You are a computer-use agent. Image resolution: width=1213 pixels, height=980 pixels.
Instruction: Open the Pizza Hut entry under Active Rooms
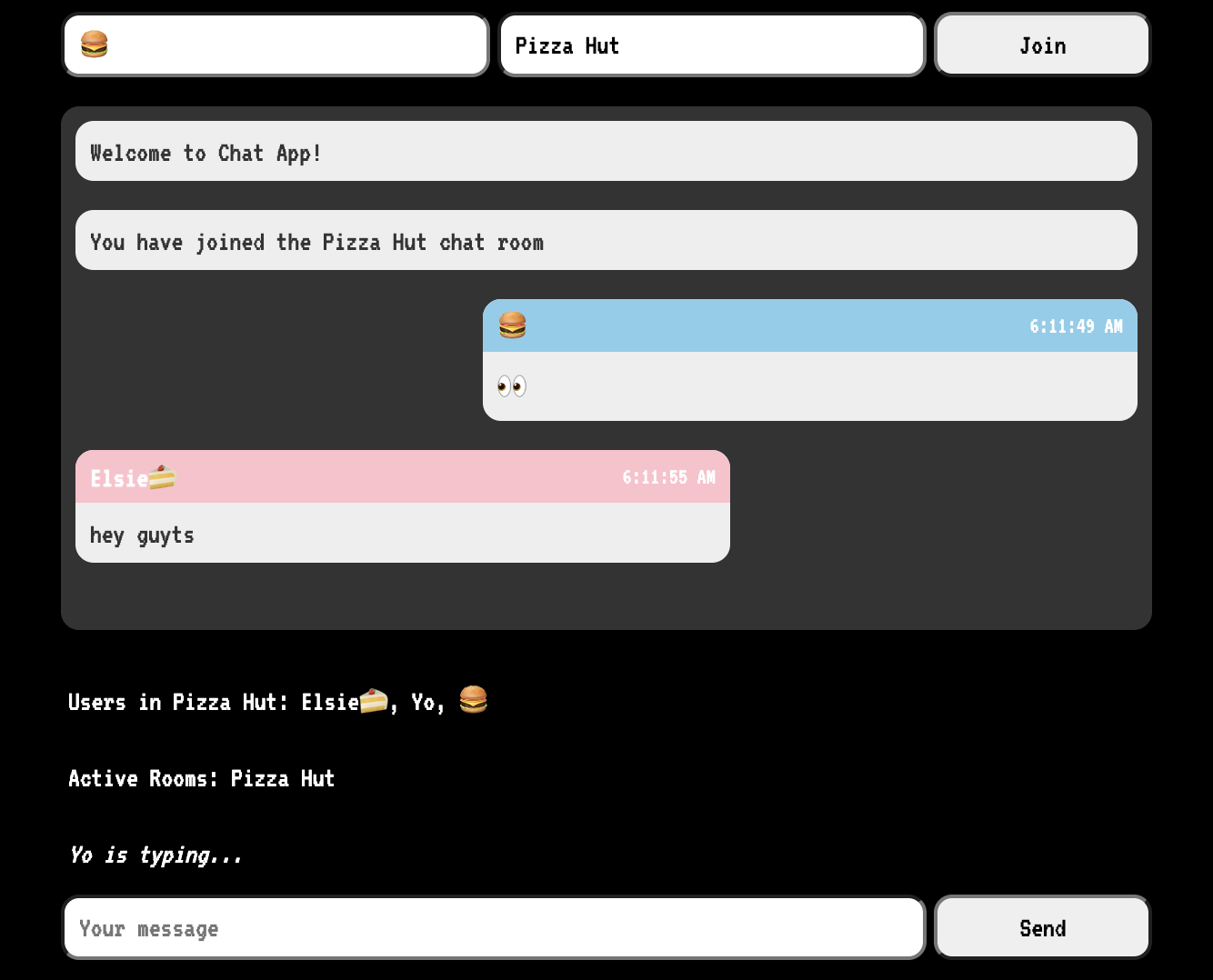[283, 778]
